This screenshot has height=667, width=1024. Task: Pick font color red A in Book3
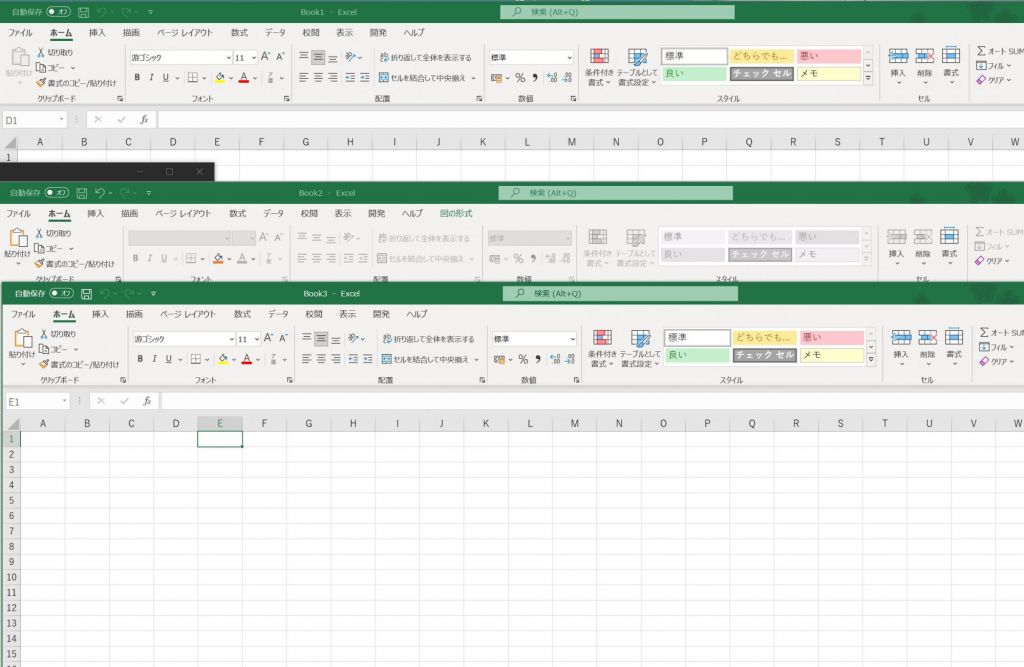tap(246, 359)
